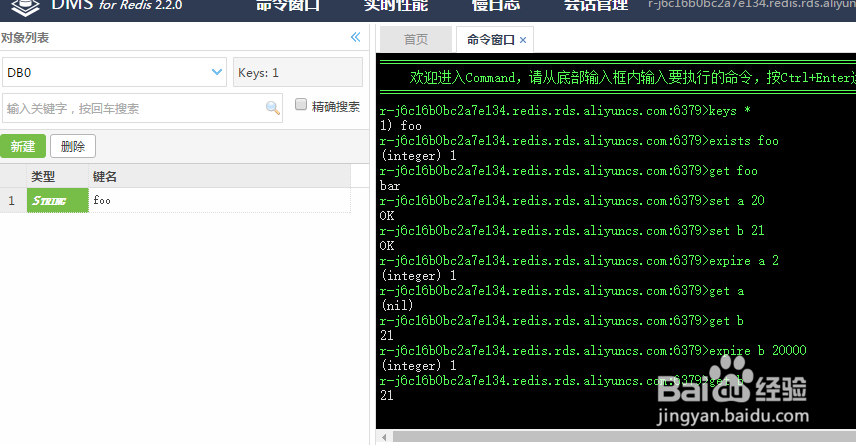
Task: Click the 类型 column header
Action: pos(57,176)
